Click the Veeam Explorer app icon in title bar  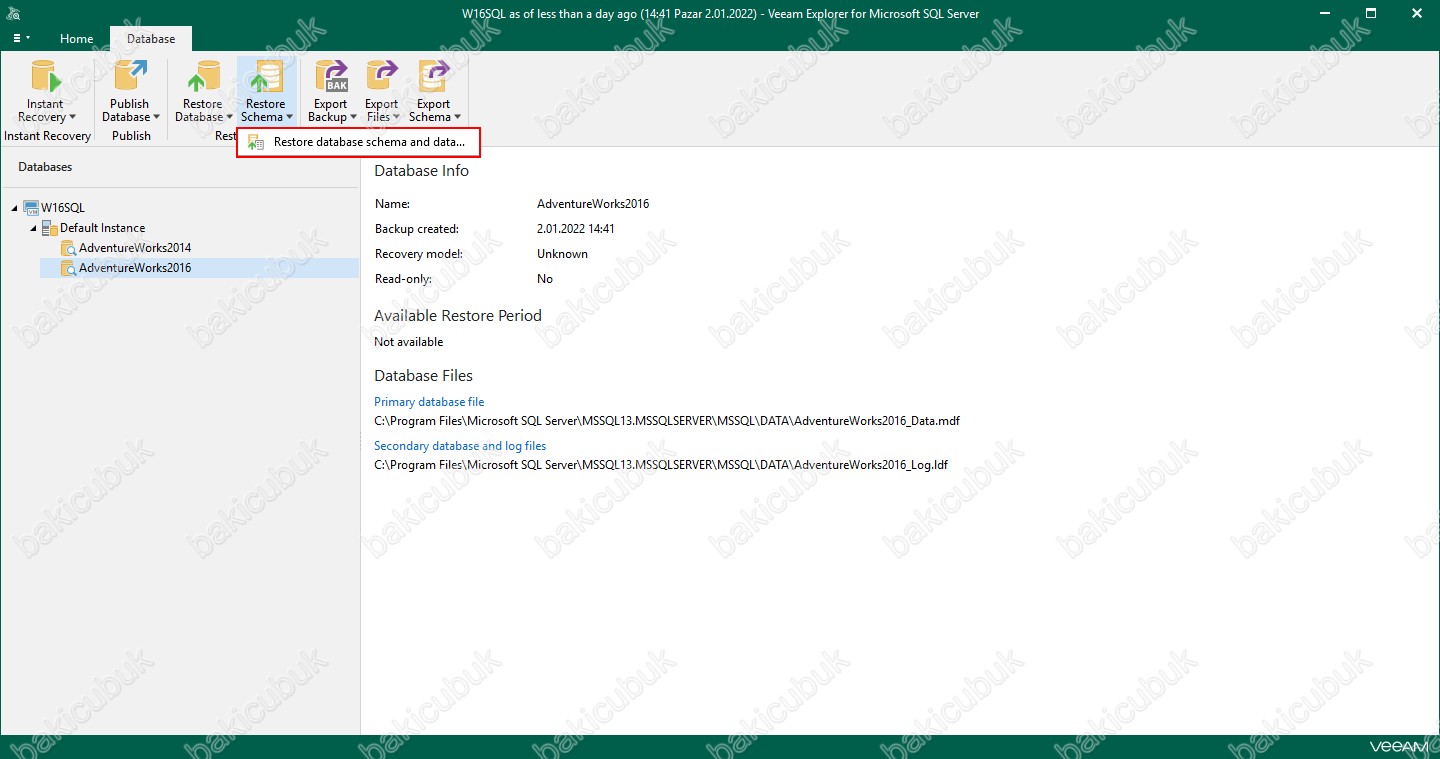point(12,14)
